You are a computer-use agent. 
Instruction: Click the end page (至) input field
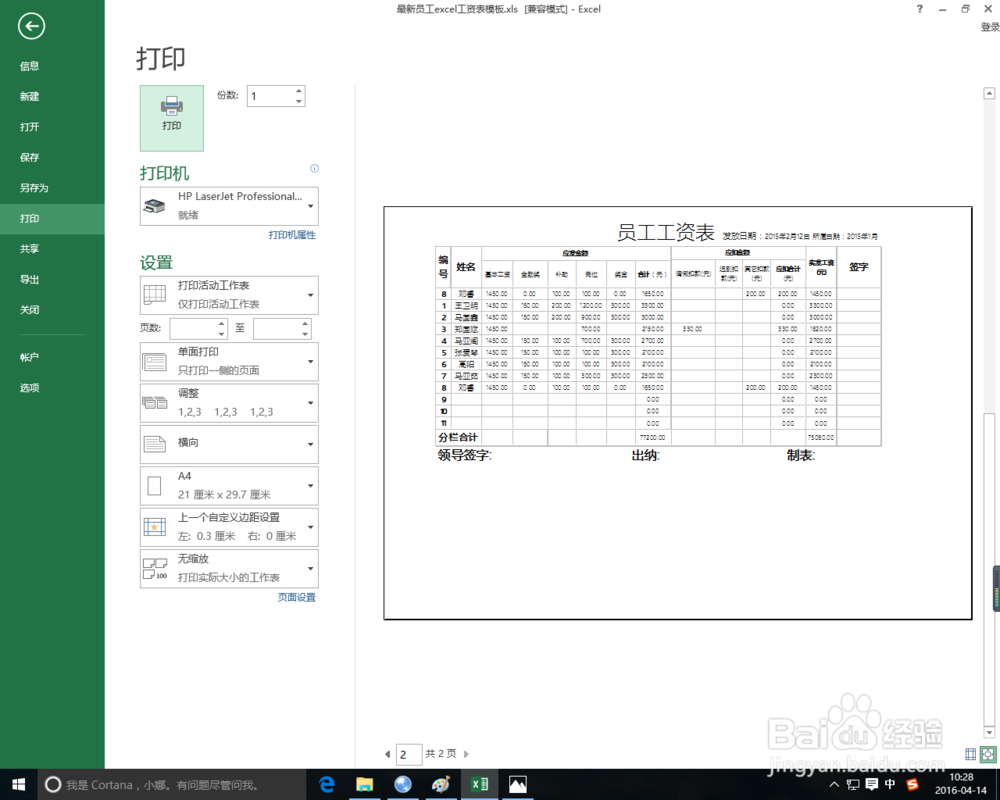tap(277, 328)
